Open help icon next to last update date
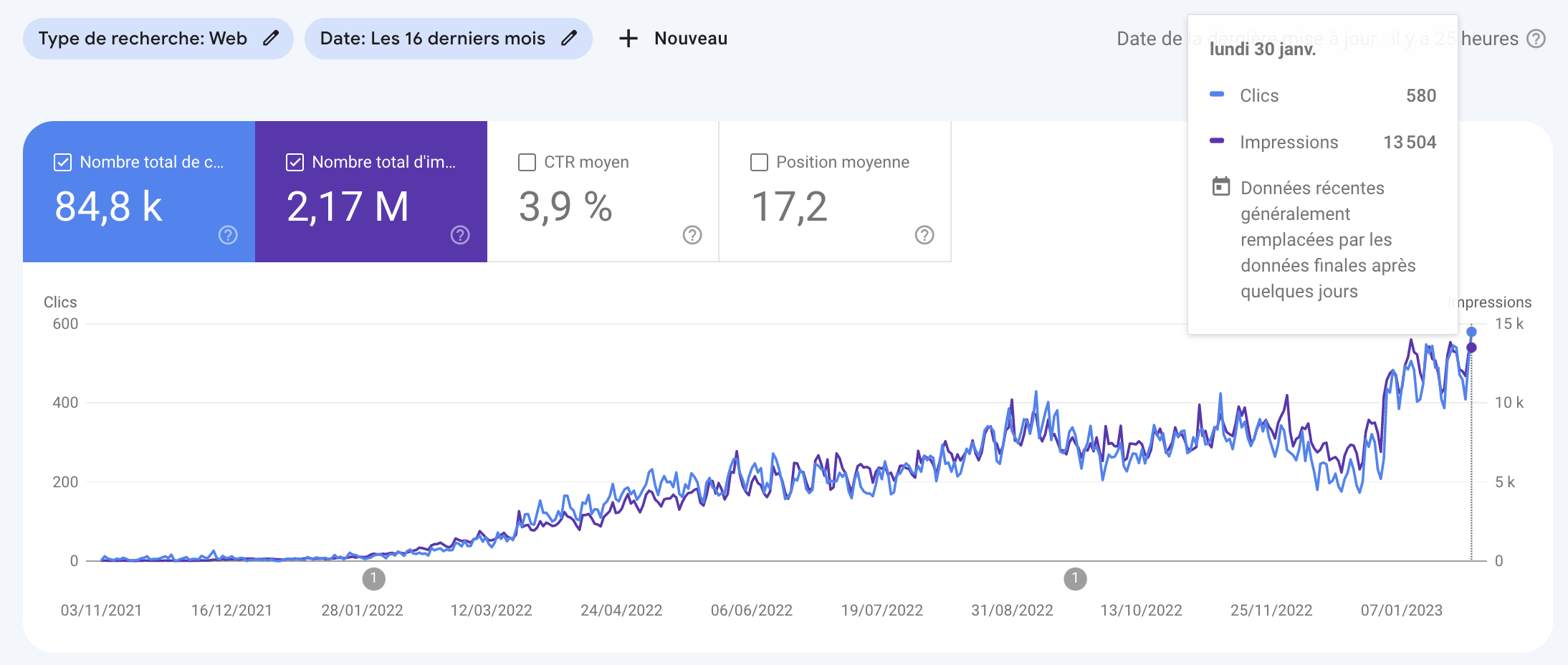The image size is (1568, 665). (x=1536, y=39)
